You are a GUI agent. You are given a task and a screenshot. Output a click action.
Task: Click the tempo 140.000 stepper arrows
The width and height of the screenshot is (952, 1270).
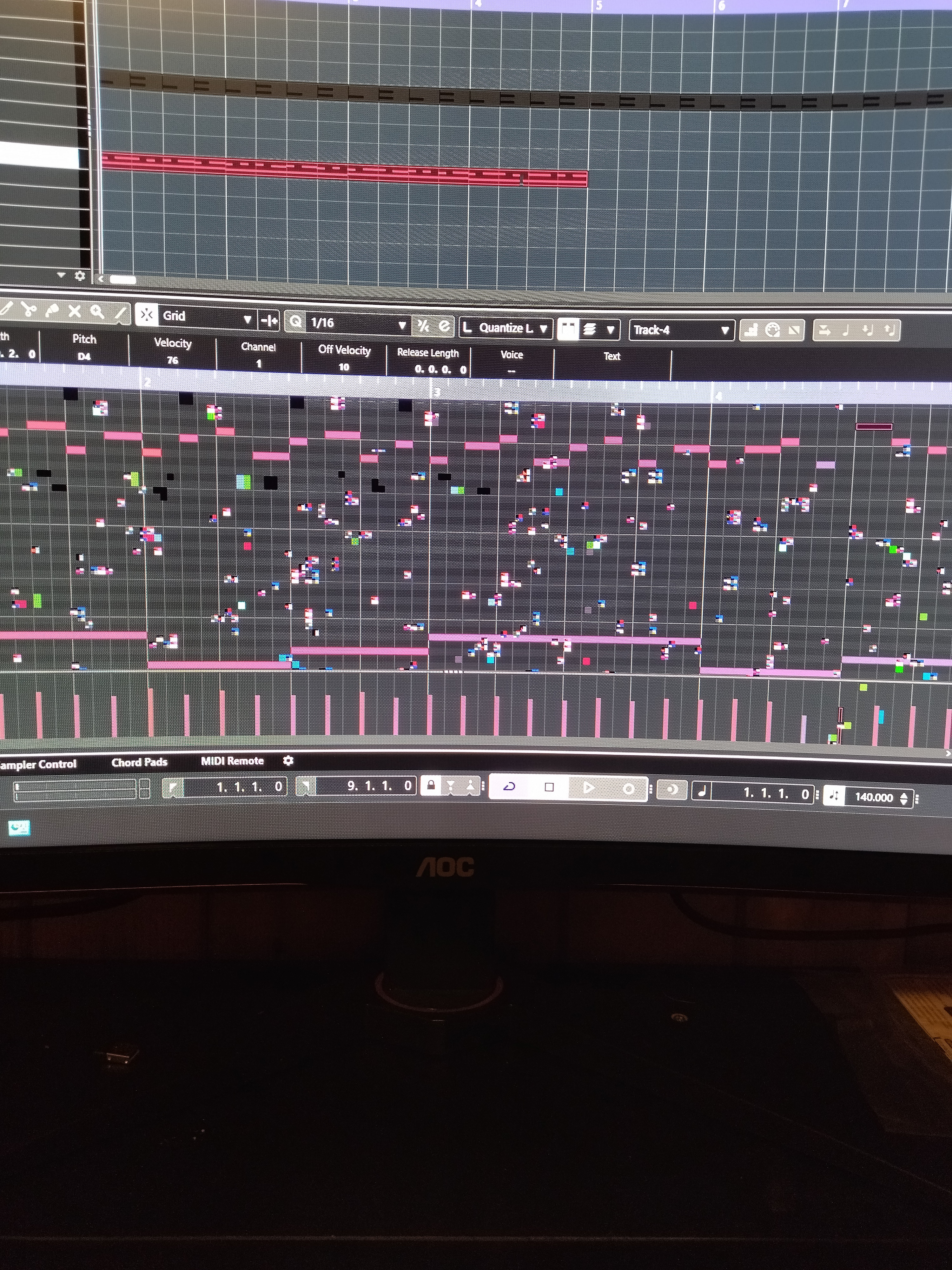pyautogui.click(x=903, y=798)
